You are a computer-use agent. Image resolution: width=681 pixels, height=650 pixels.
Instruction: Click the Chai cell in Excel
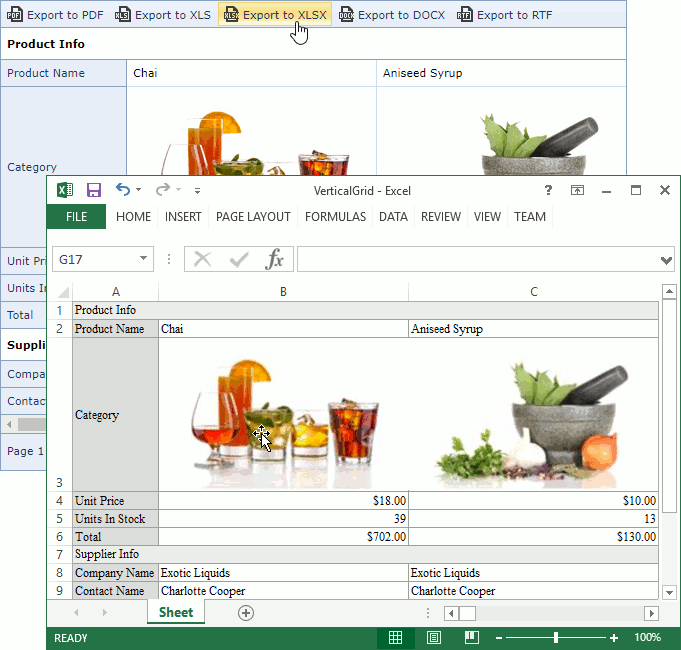click(283, 329)
